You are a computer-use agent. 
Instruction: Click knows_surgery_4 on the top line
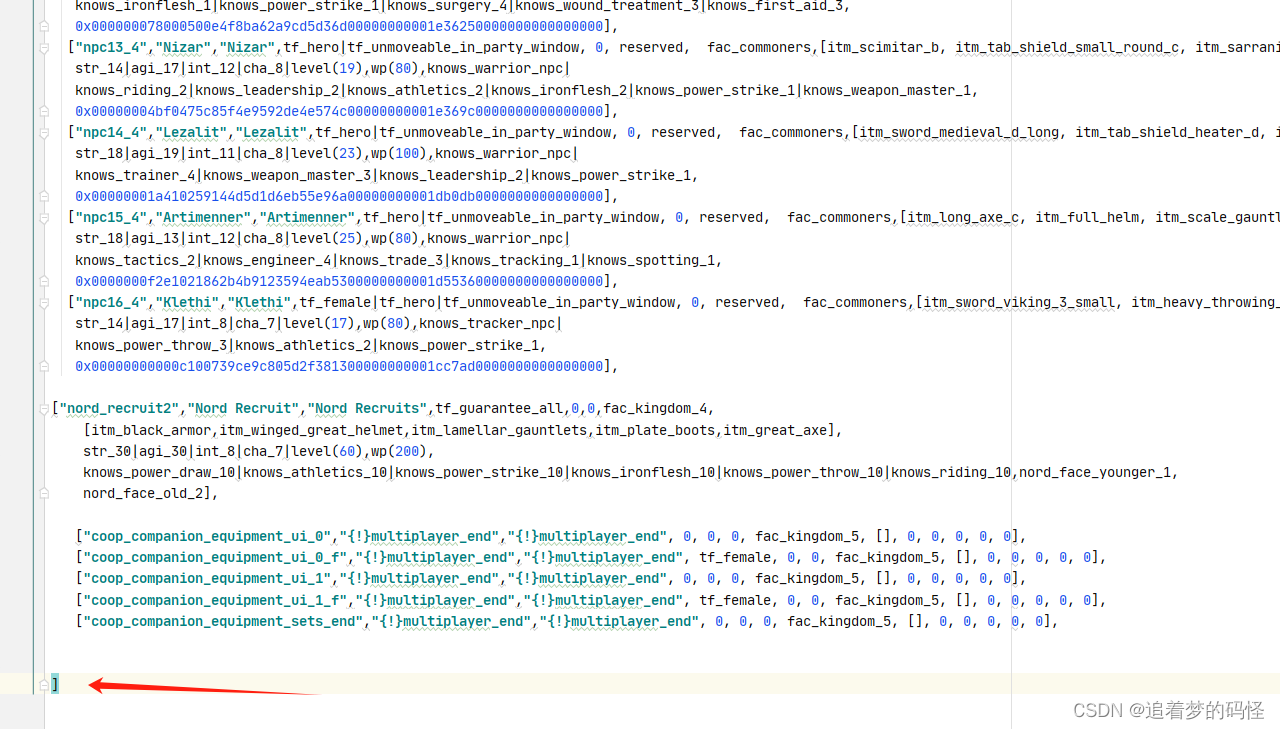pyautogui.click(x=447, y=5)
